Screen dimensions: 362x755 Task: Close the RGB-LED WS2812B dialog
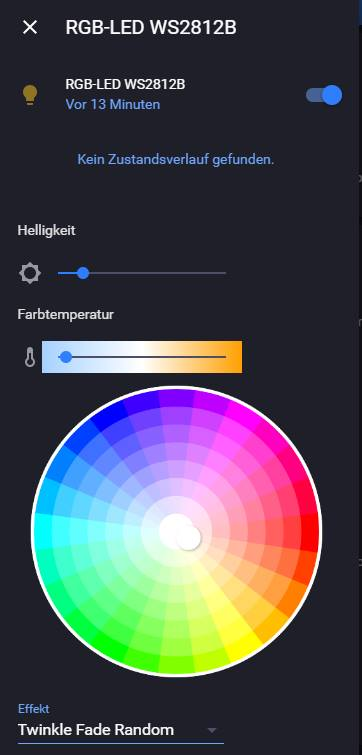coord(30,27)
